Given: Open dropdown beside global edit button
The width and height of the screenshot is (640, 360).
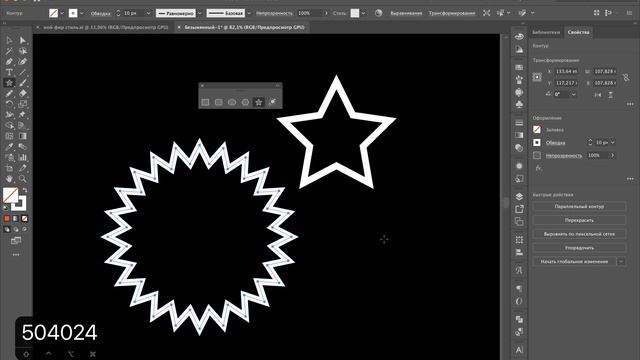Looking at the screenshot, I should coord(621,262).
